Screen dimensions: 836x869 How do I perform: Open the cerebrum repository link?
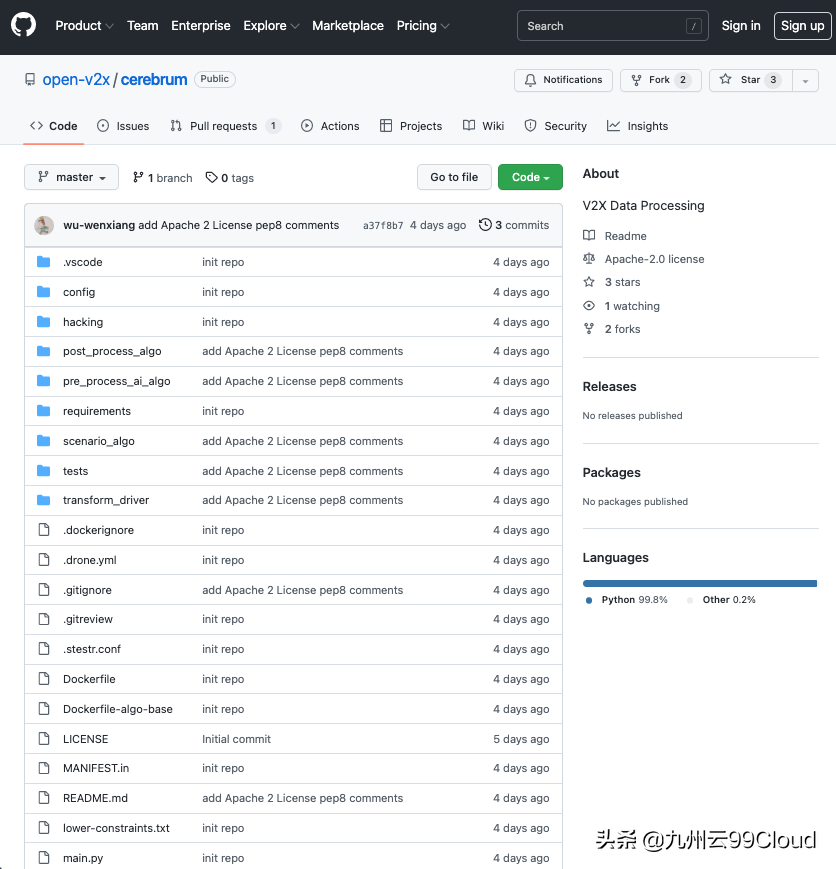click(x=154, y=80)
